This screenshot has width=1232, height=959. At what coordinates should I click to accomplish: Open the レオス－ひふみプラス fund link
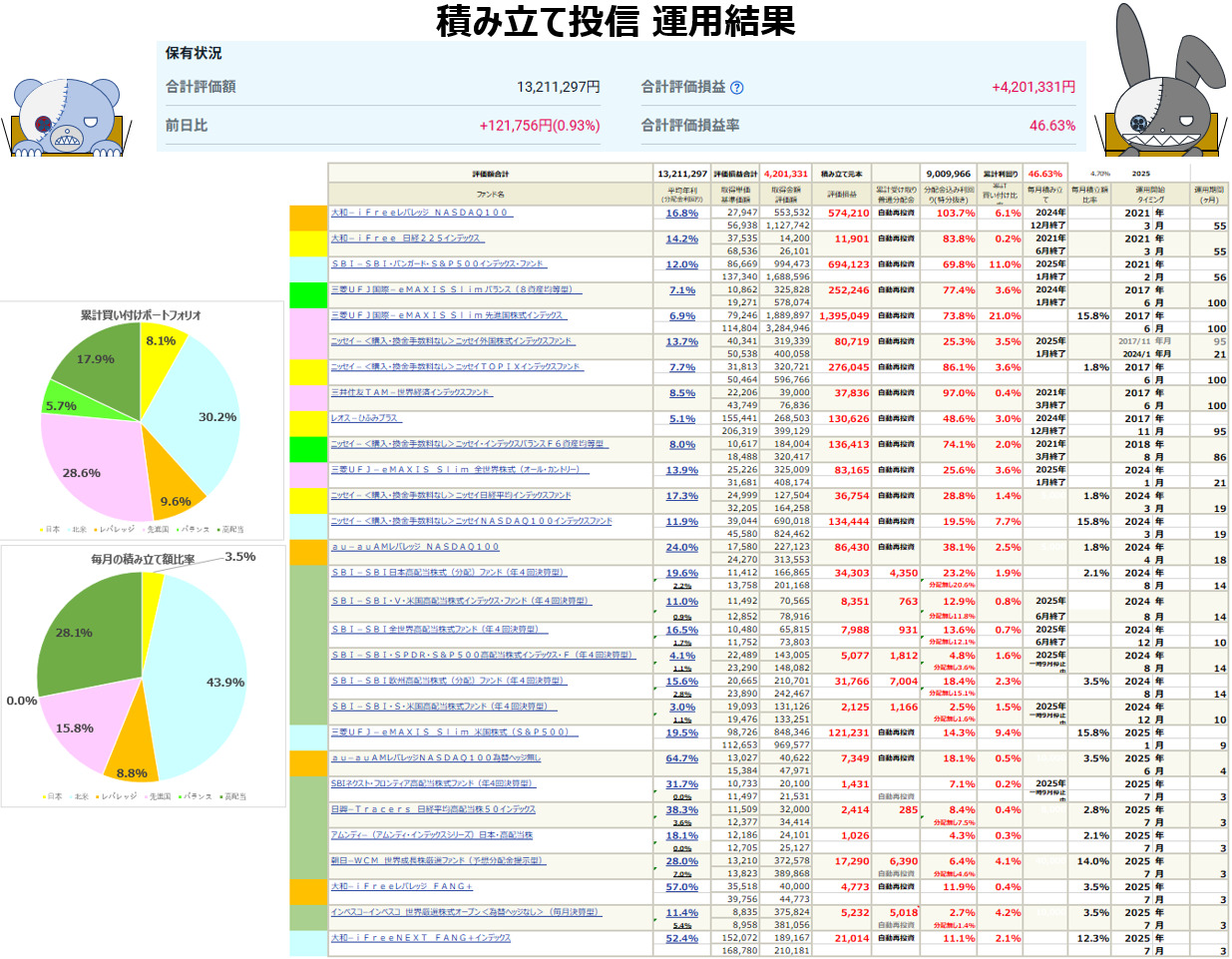pyautogui.click(x=364, y=418)
